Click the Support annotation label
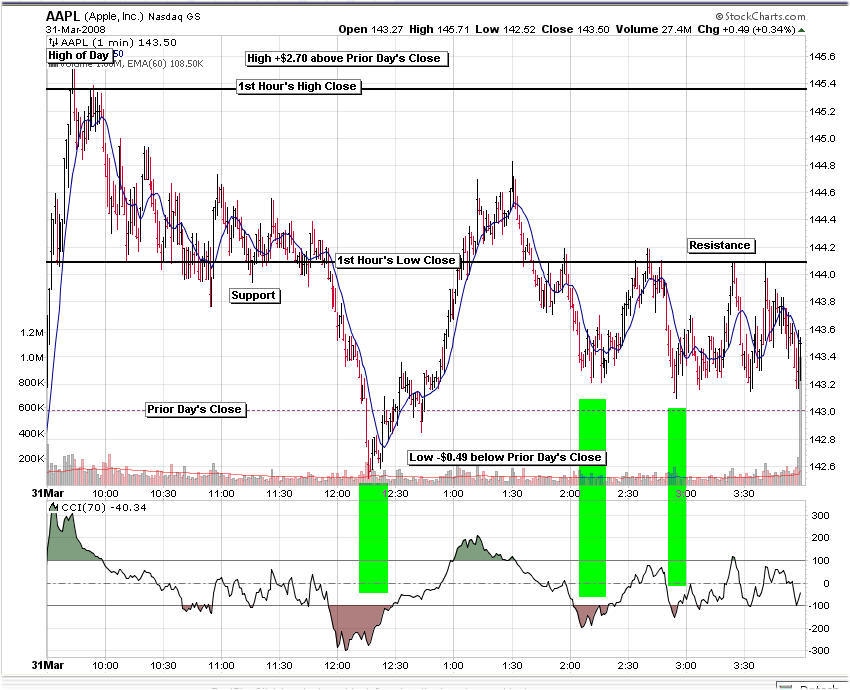This screenshot has width=850, height=690. (x=255, y=295)
